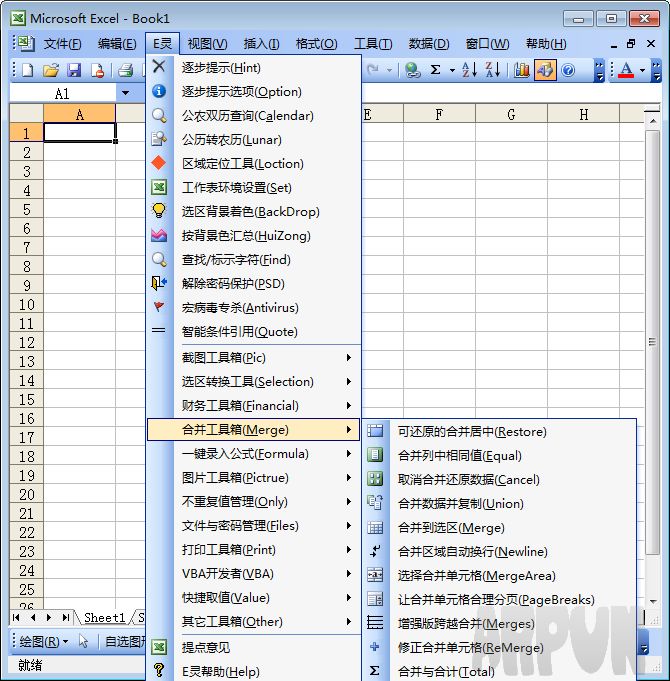
Task: Open the Name Box dropdown arrow
Action: click(125, 93)
